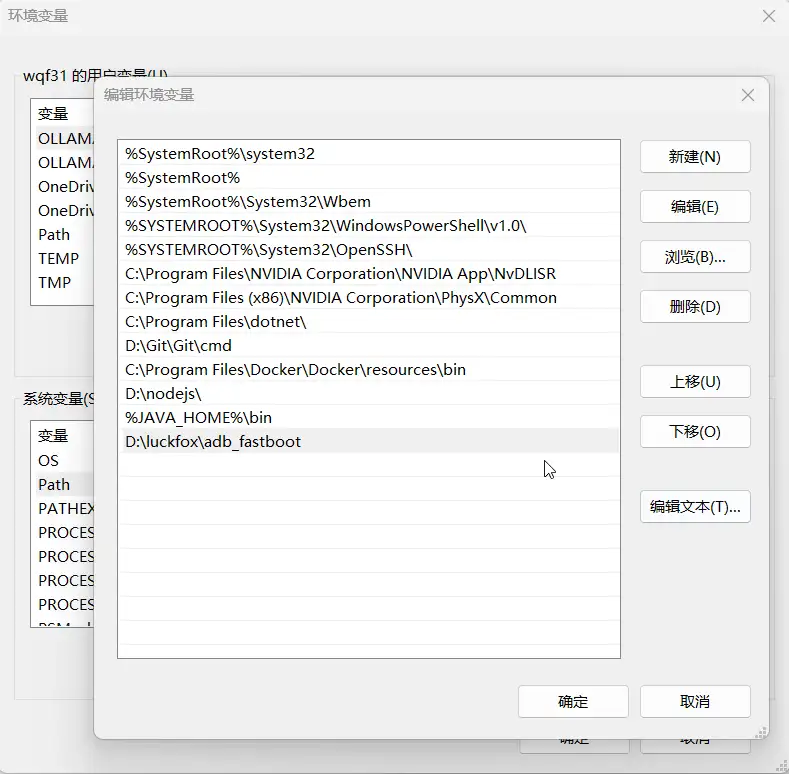Select the OpenSSH path entry

coord(268,250)
